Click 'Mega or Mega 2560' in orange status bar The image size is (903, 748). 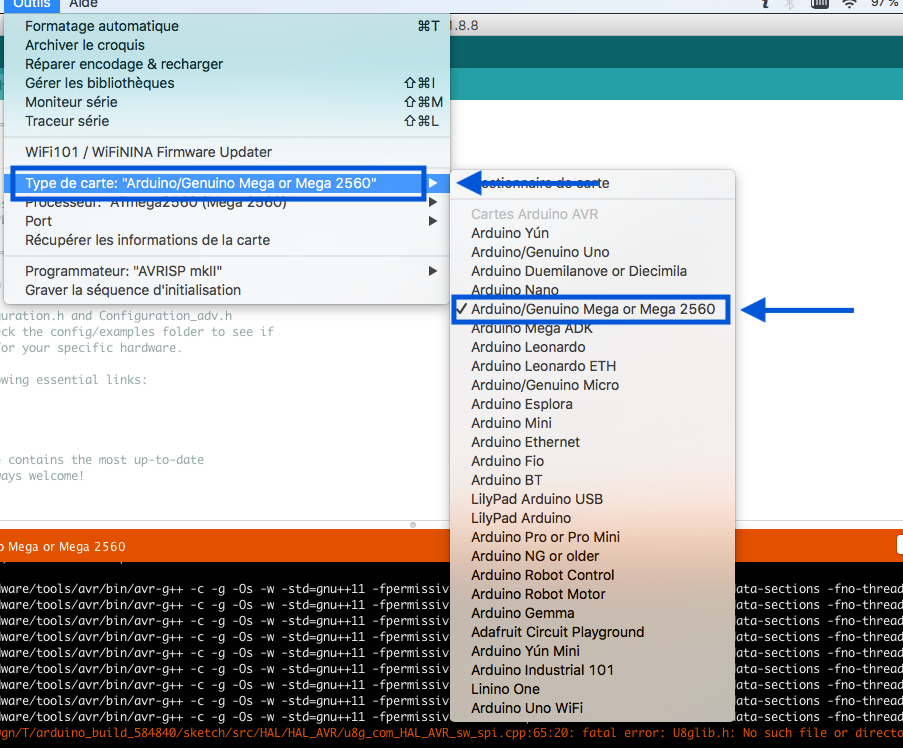point(67,546)
